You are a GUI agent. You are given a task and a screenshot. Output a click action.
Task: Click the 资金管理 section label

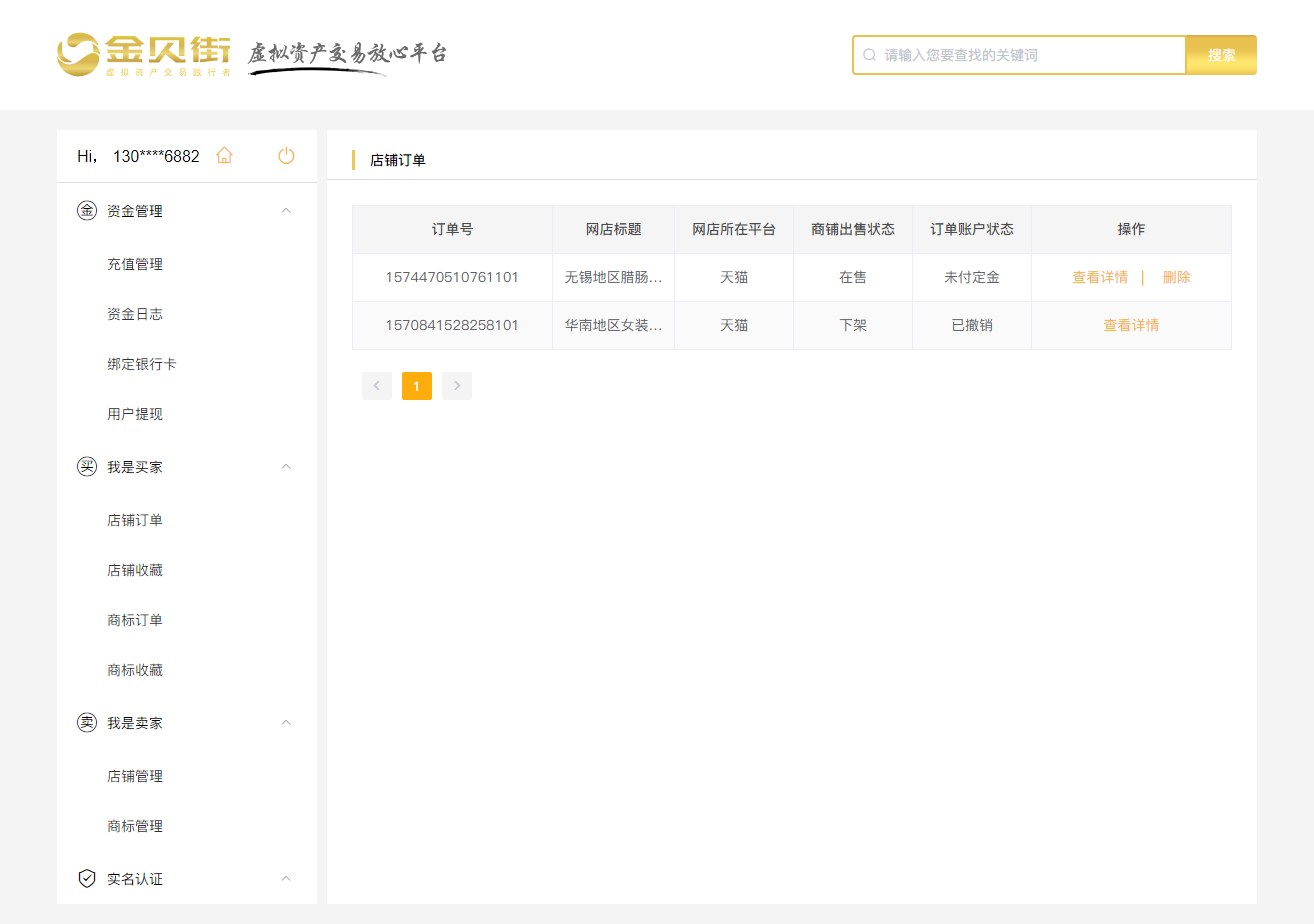[135, 211]
